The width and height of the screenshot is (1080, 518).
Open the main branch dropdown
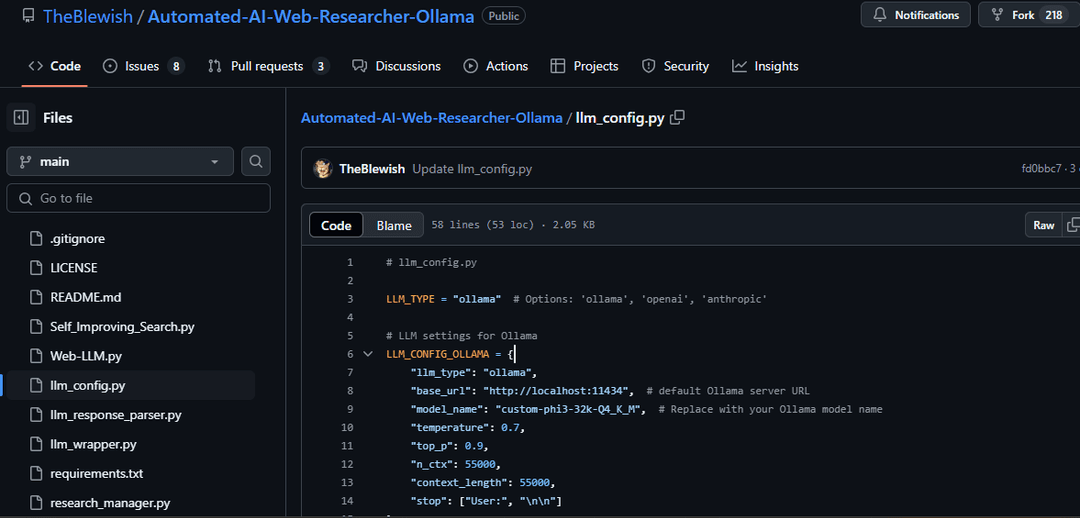tap(120, 162)
